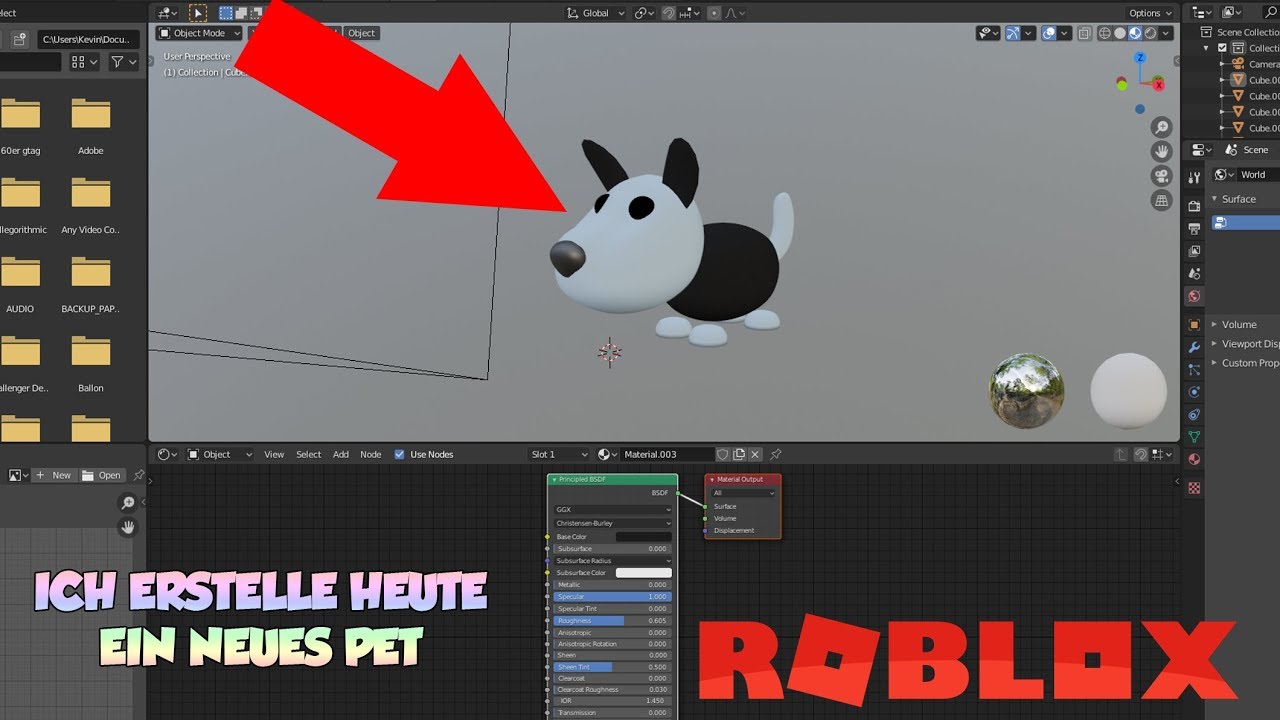Image resolution: width=1280 pixels, height=720 pixels.
Task: Click the file browser pan hand icon
Action: pyautogui.click(x=128, y=526)
